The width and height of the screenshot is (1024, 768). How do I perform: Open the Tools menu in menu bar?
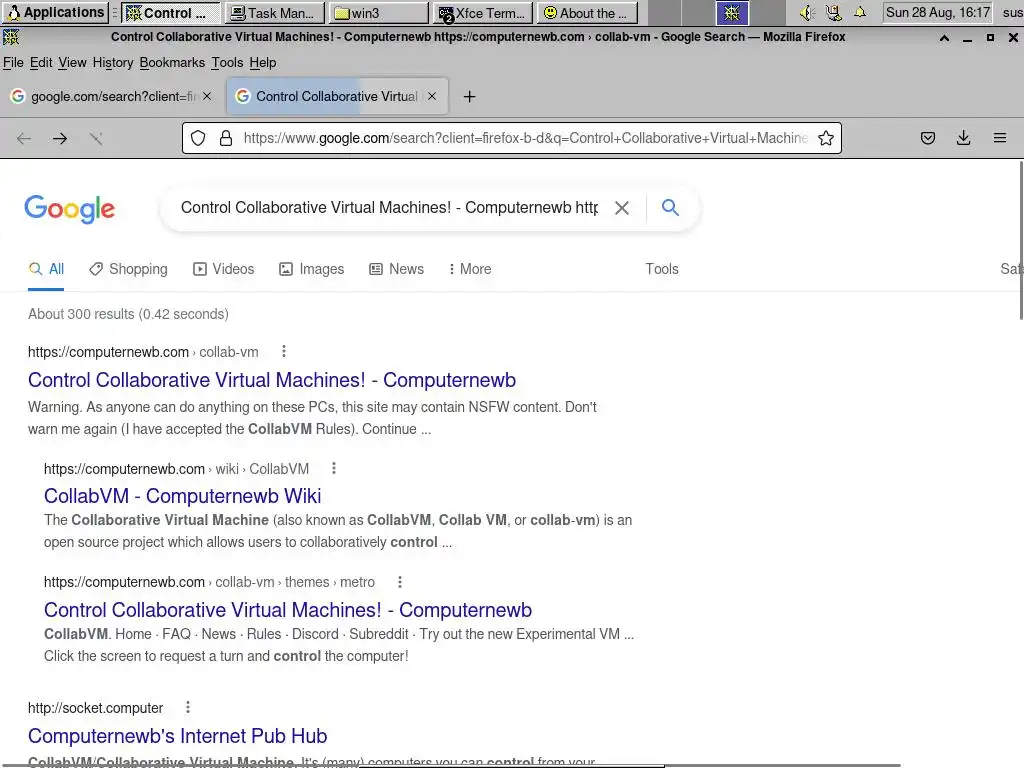[227, 63]
